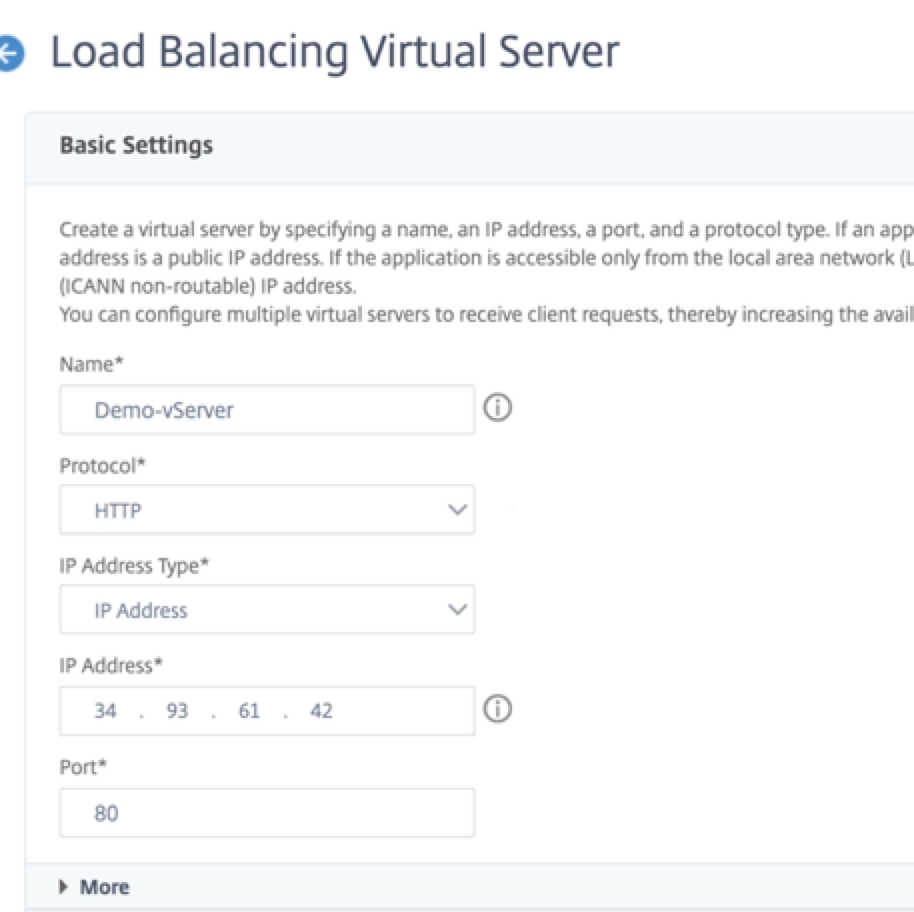Viewport: 914px width, 912px height.
Task: Open the IP Address Type dropdown
Action: point(268,610)
